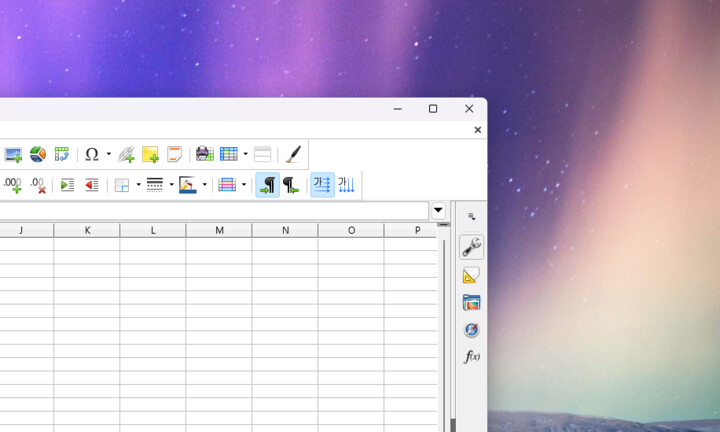Enable horizontal Korean text direction
The height and width of the screenshot is (432, 720).
(x=322, y=185)
